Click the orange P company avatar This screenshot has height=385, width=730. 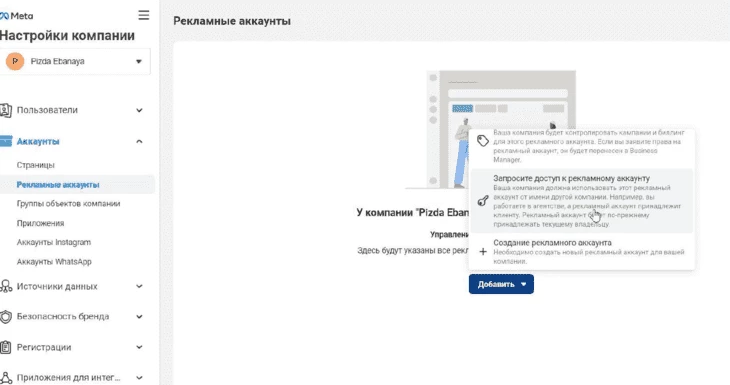[x=15, y=61]
